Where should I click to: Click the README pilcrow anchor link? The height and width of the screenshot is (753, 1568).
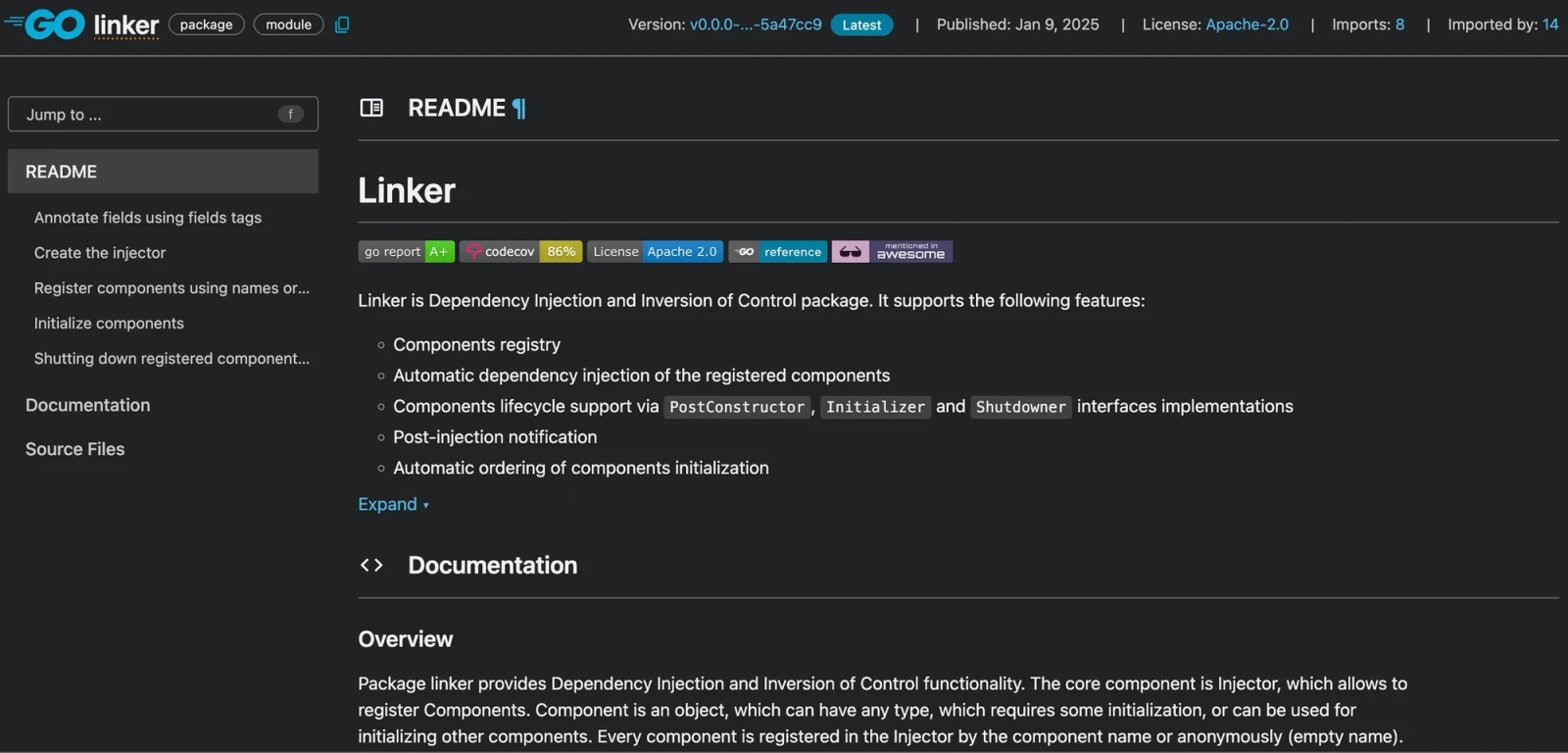point(519,108)
